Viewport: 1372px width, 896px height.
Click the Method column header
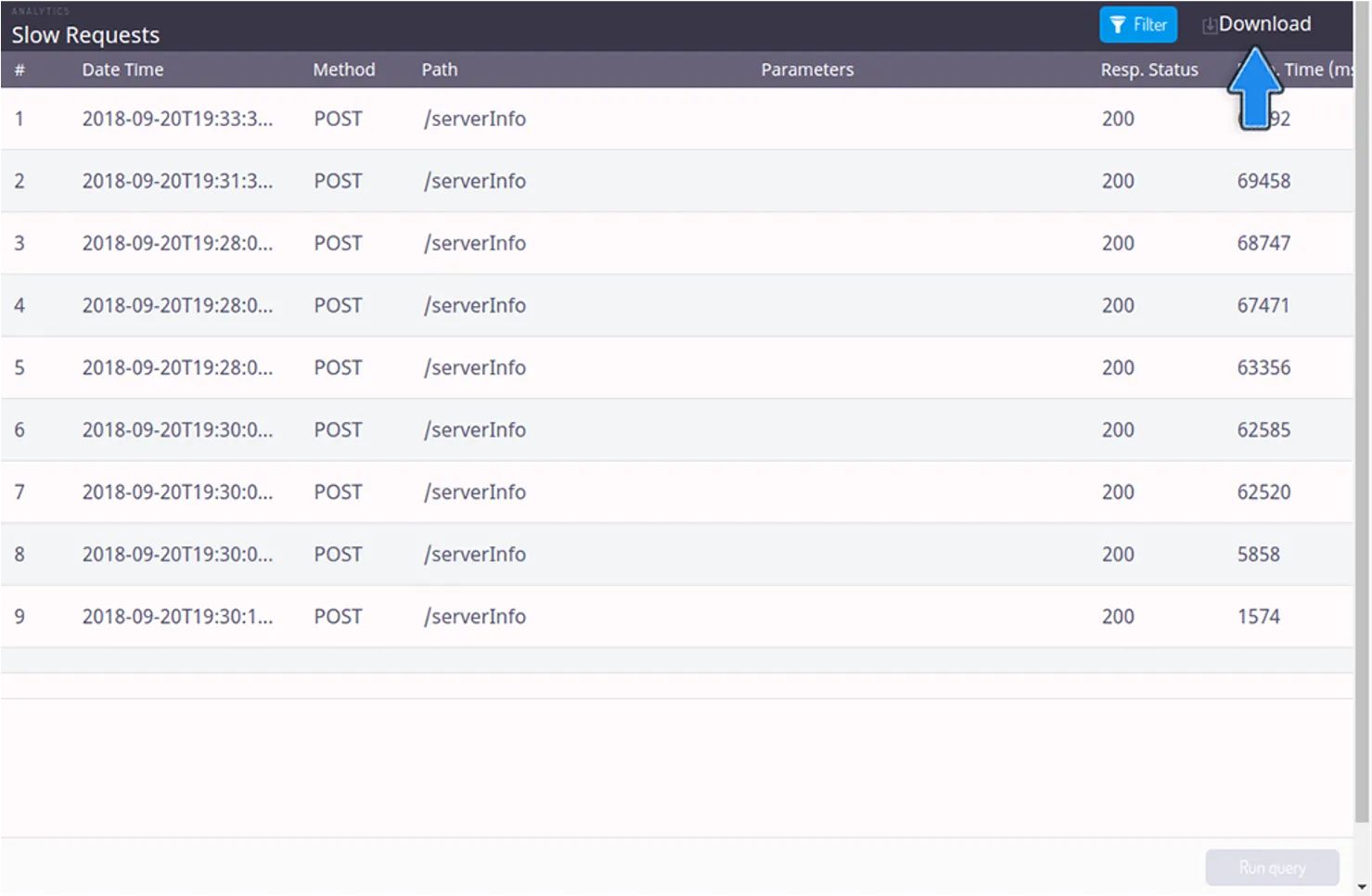point(343,70)
